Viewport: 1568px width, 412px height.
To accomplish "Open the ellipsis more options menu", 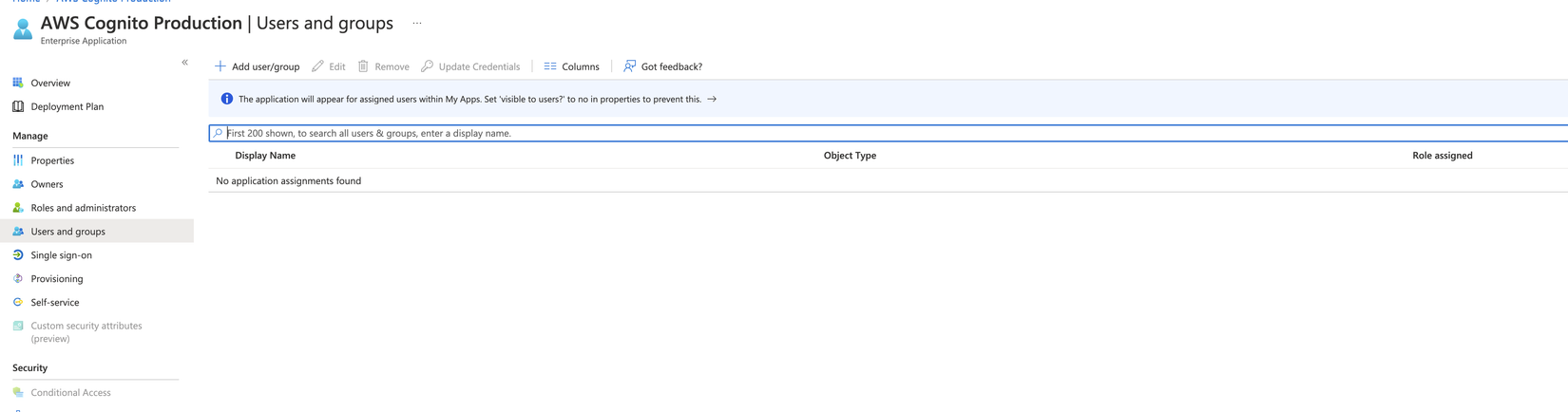I will pos(417,24).
